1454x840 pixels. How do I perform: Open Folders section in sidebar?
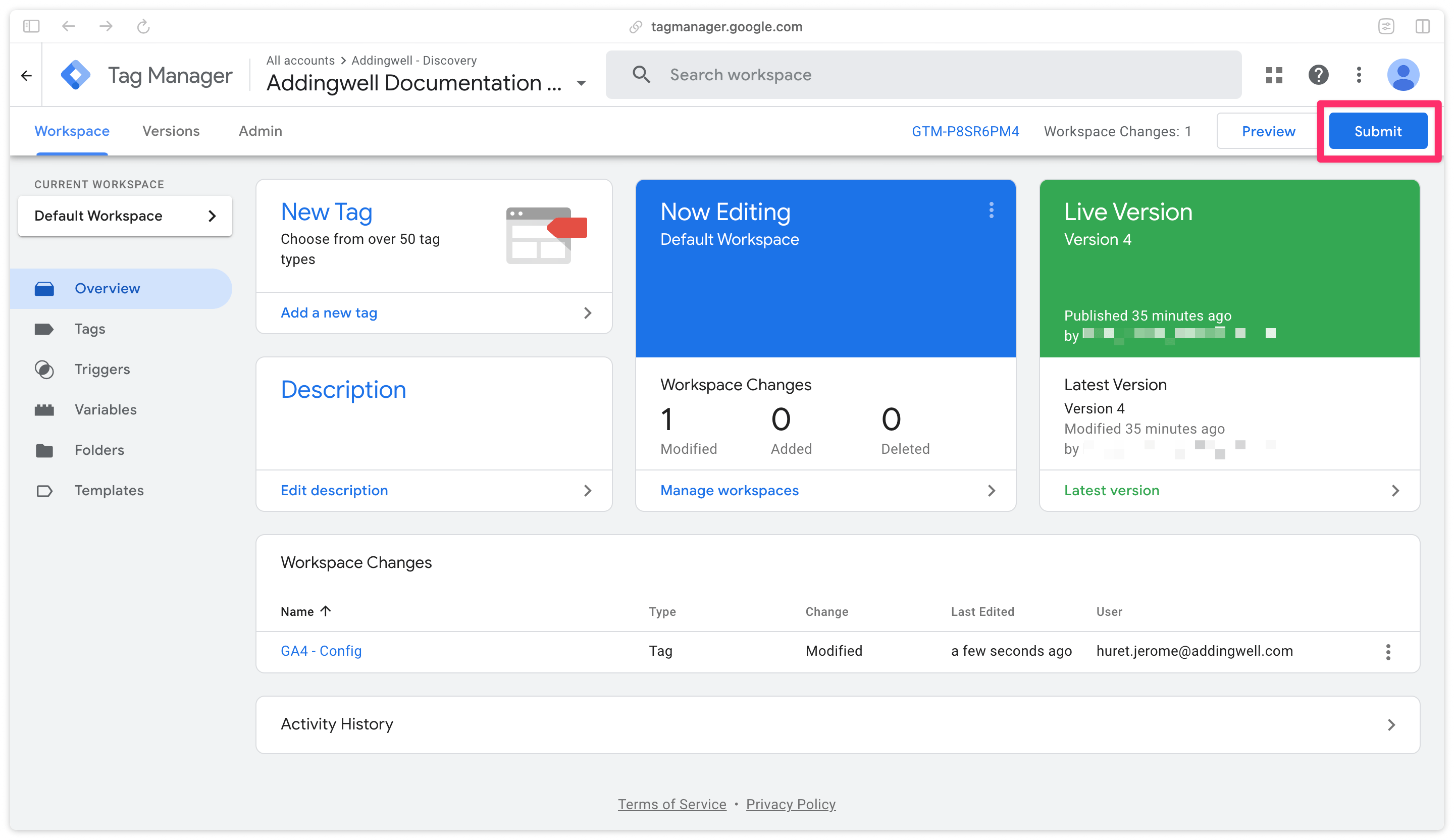98,450
